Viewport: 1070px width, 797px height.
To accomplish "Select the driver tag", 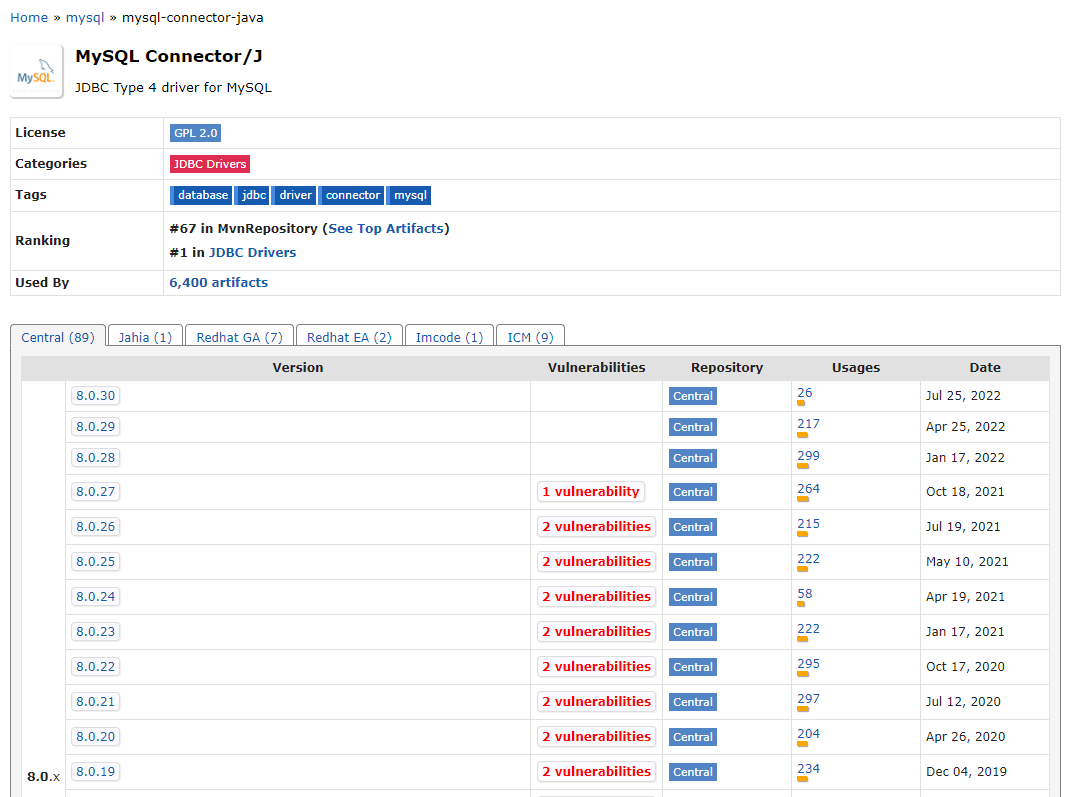I will 295,195.
